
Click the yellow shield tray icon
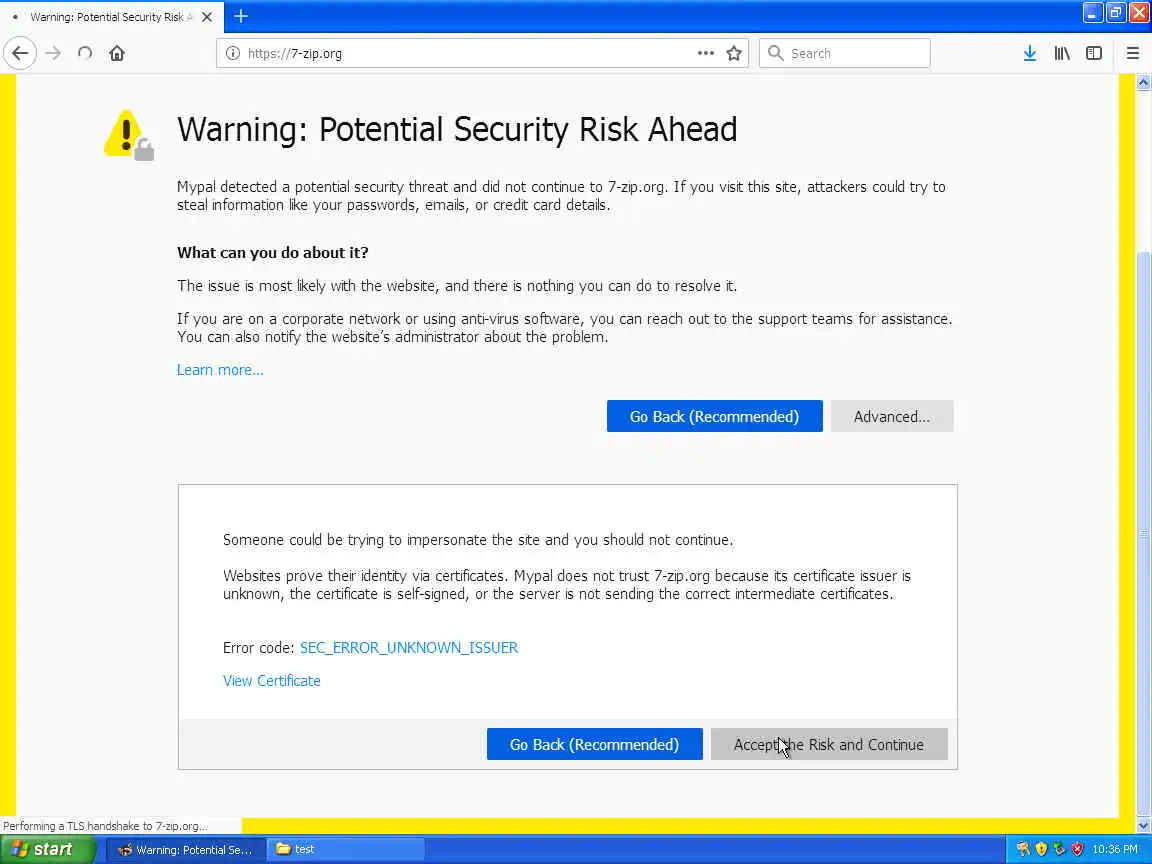pyautogui.click(x=1040, y=849)
